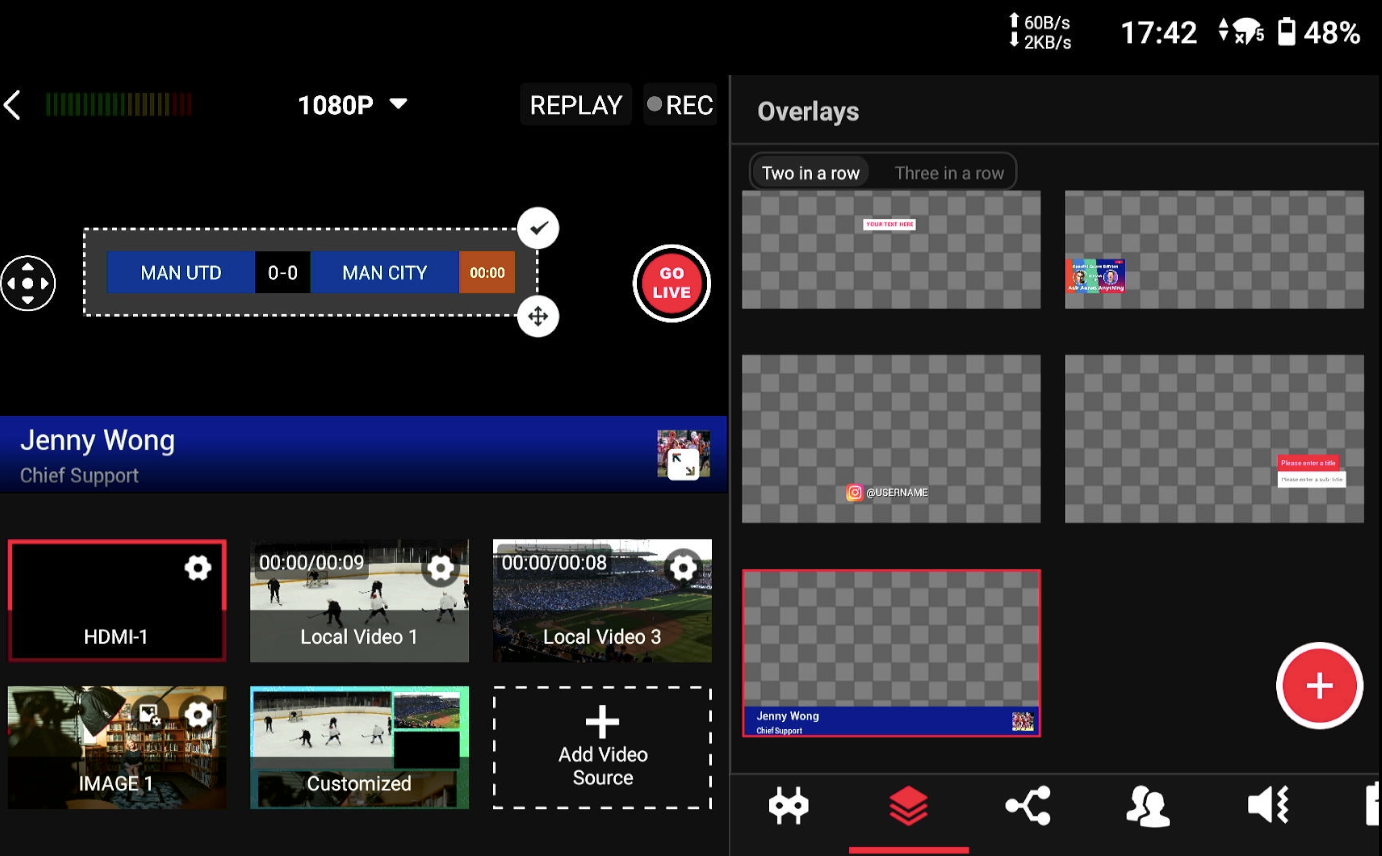
Task: Select the Ask Aaron Anything overlay
Action: click(x=1214, y=249)
